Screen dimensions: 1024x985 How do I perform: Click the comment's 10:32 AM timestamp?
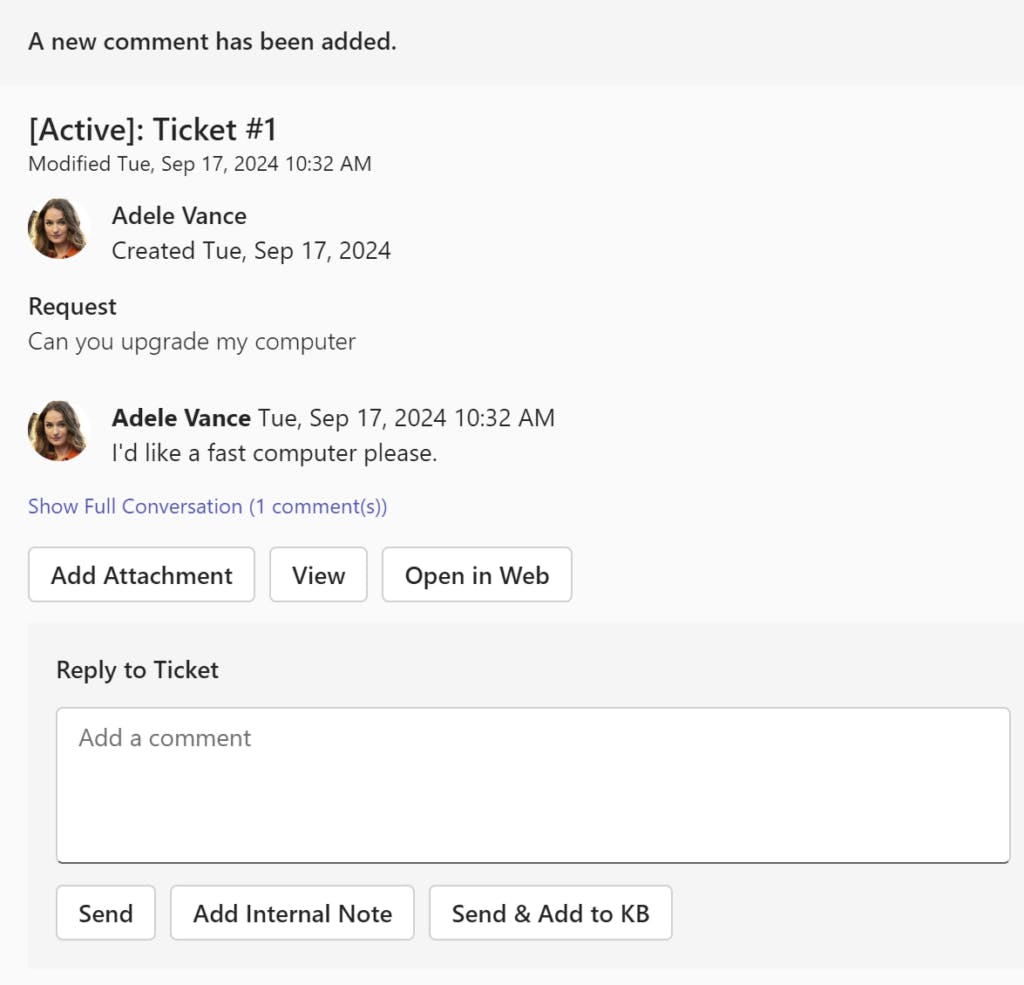click(x=406, y=417)
